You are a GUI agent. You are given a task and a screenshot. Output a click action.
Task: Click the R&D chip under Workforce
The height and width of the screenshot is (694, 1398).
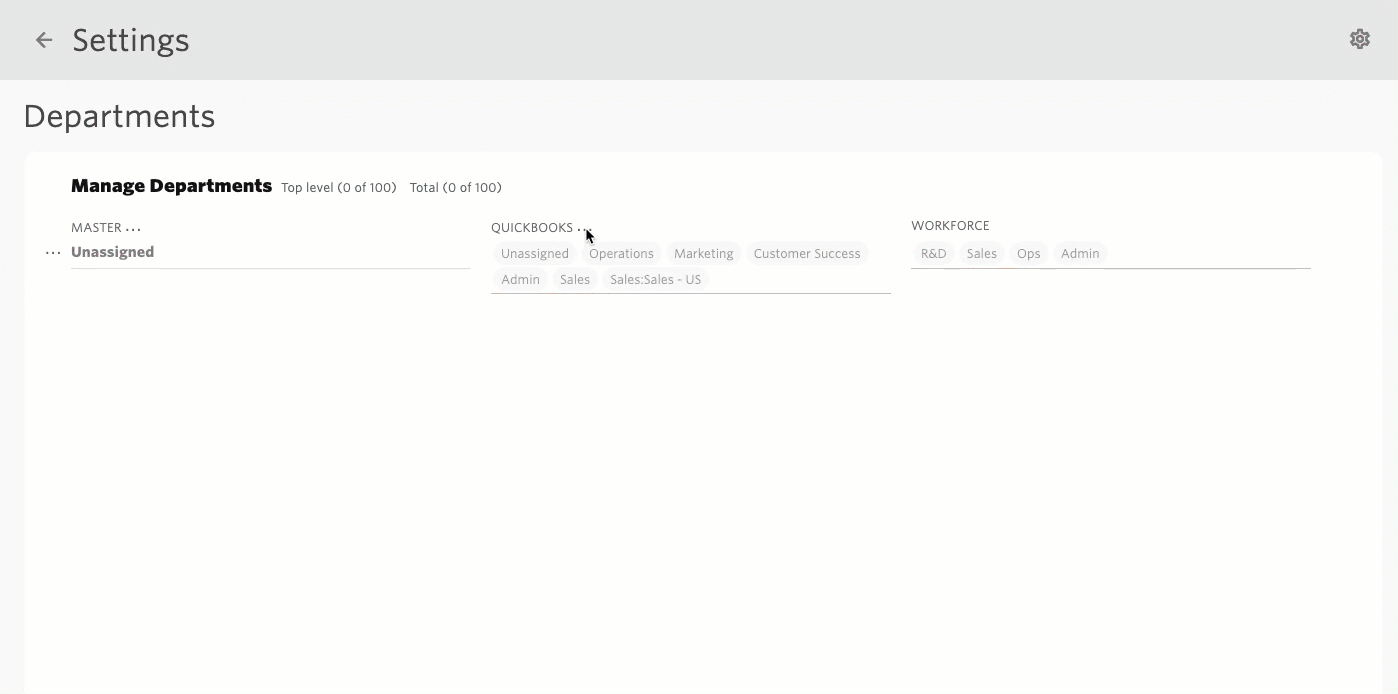pyautogui.click(x=933, y=254)
